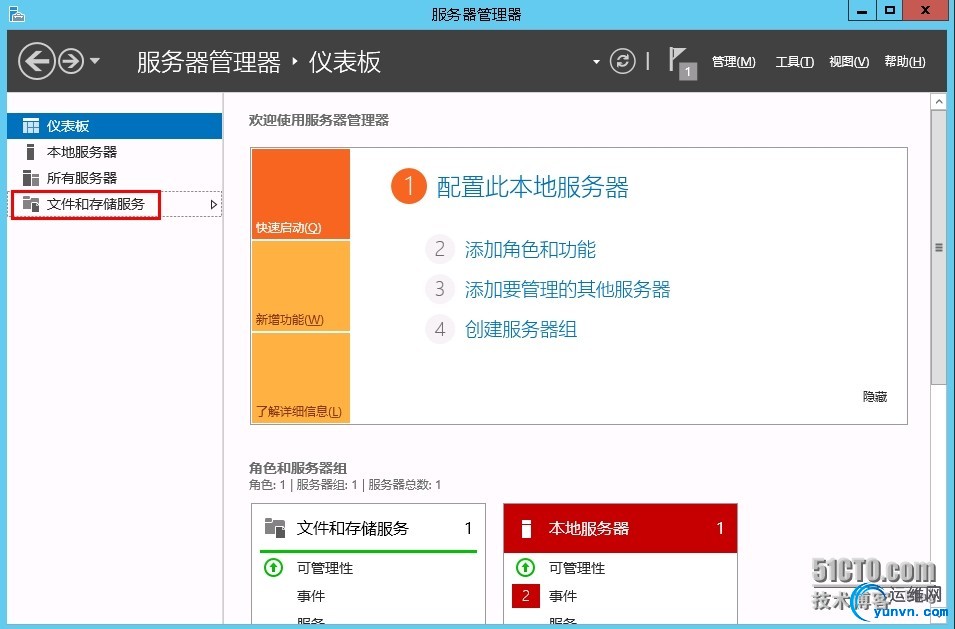Viewport: 955px width, 629px height.
Task: Refresh the Server Manager dashboard
Action: click(x=622, y=61)
